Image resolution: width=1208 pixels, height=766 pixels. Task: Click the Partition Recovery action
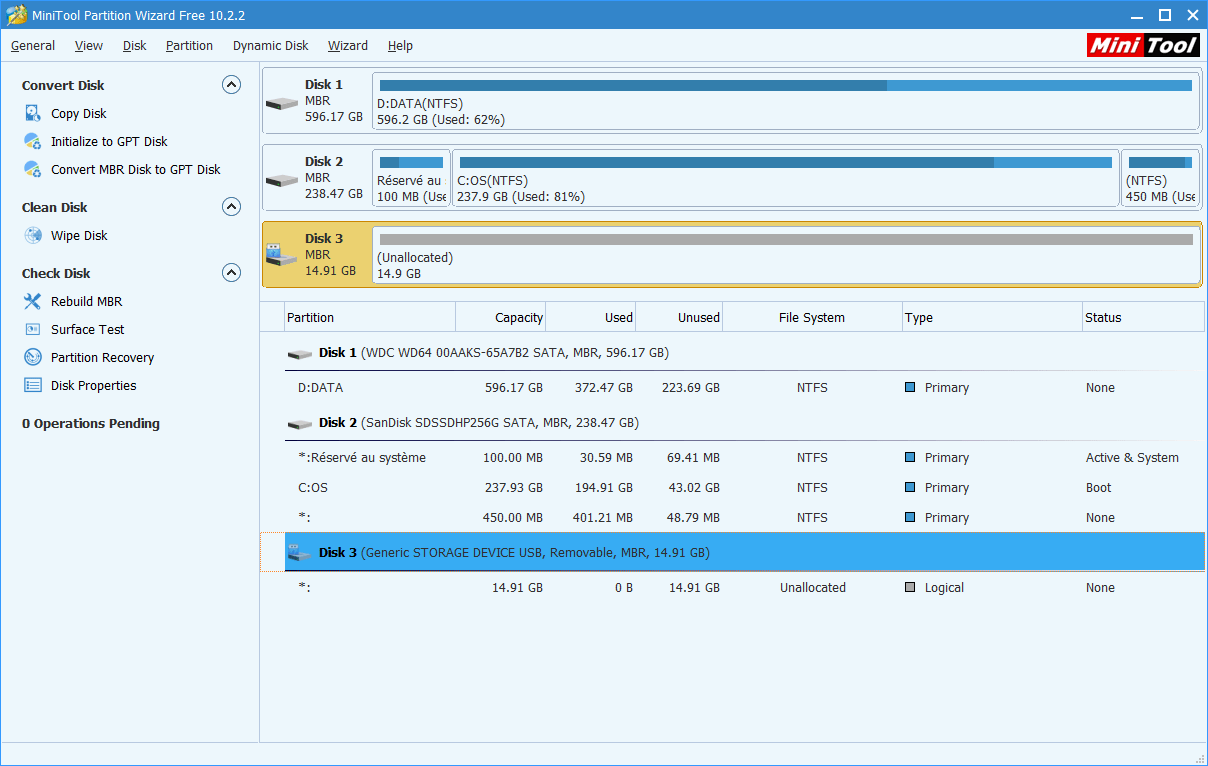pyautogui.click(x=103, y=357)
